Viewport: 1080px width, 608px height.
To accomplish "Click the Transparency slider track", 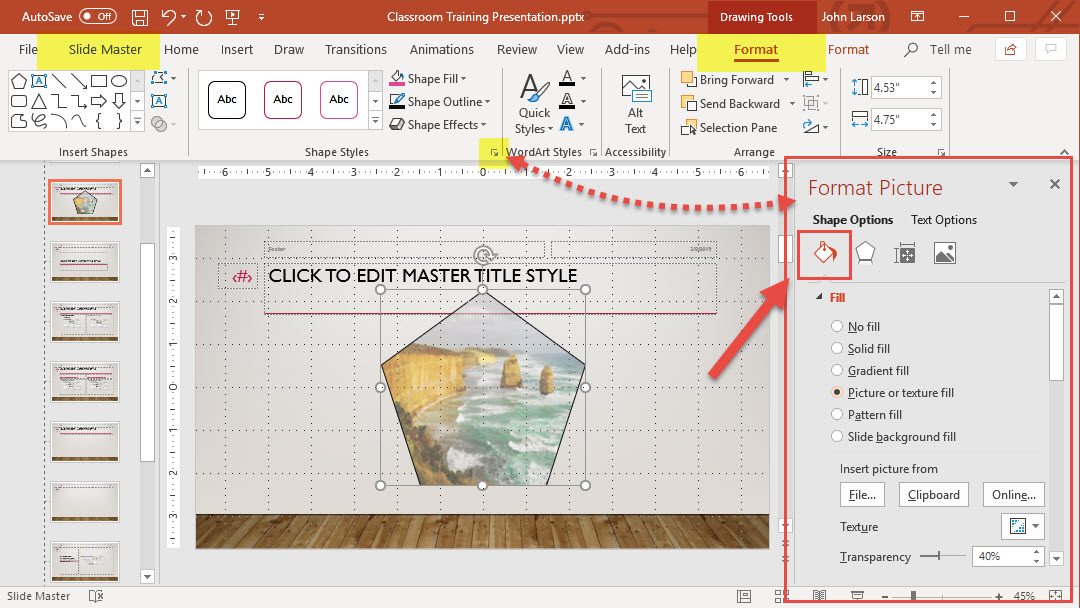I will coord(943,556).
